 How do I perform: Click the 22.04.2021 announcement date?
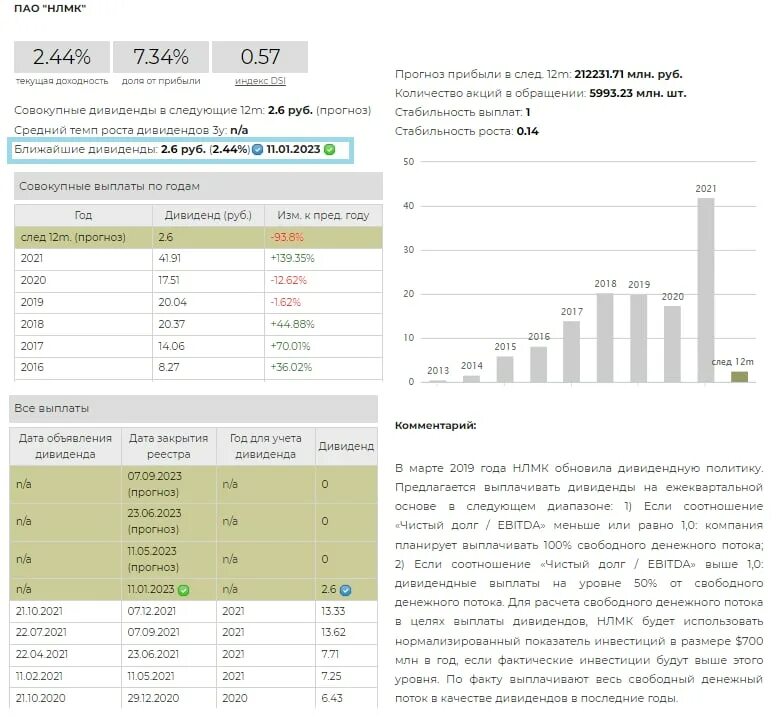41,654
